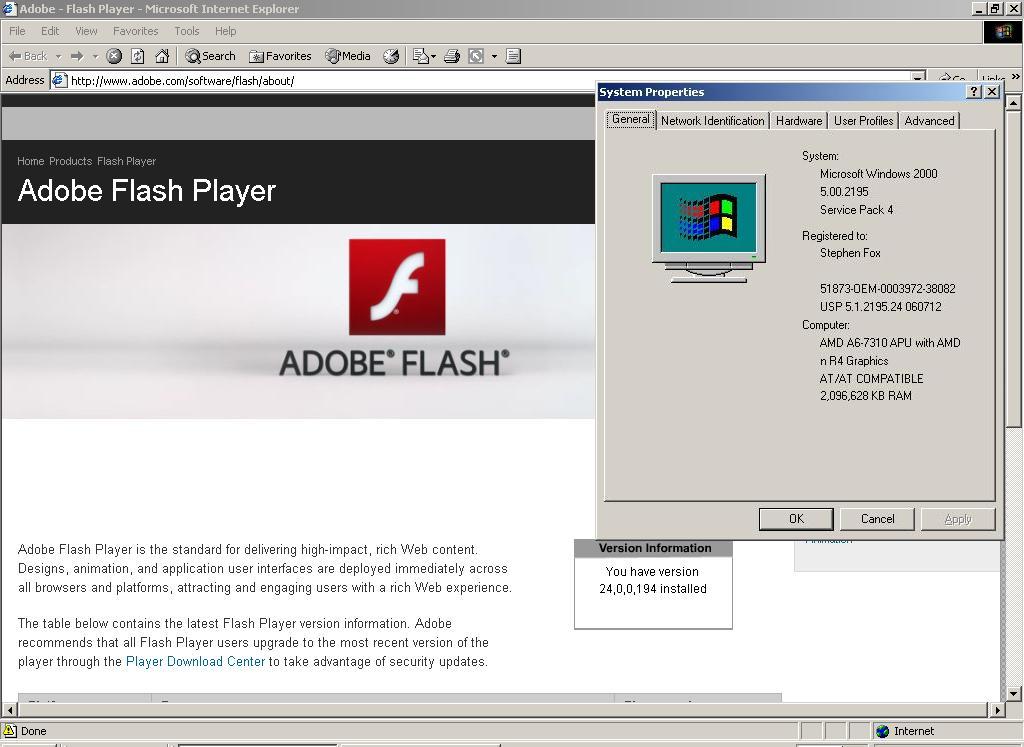Go to the home page via Home icon

[x=162, y=56]
